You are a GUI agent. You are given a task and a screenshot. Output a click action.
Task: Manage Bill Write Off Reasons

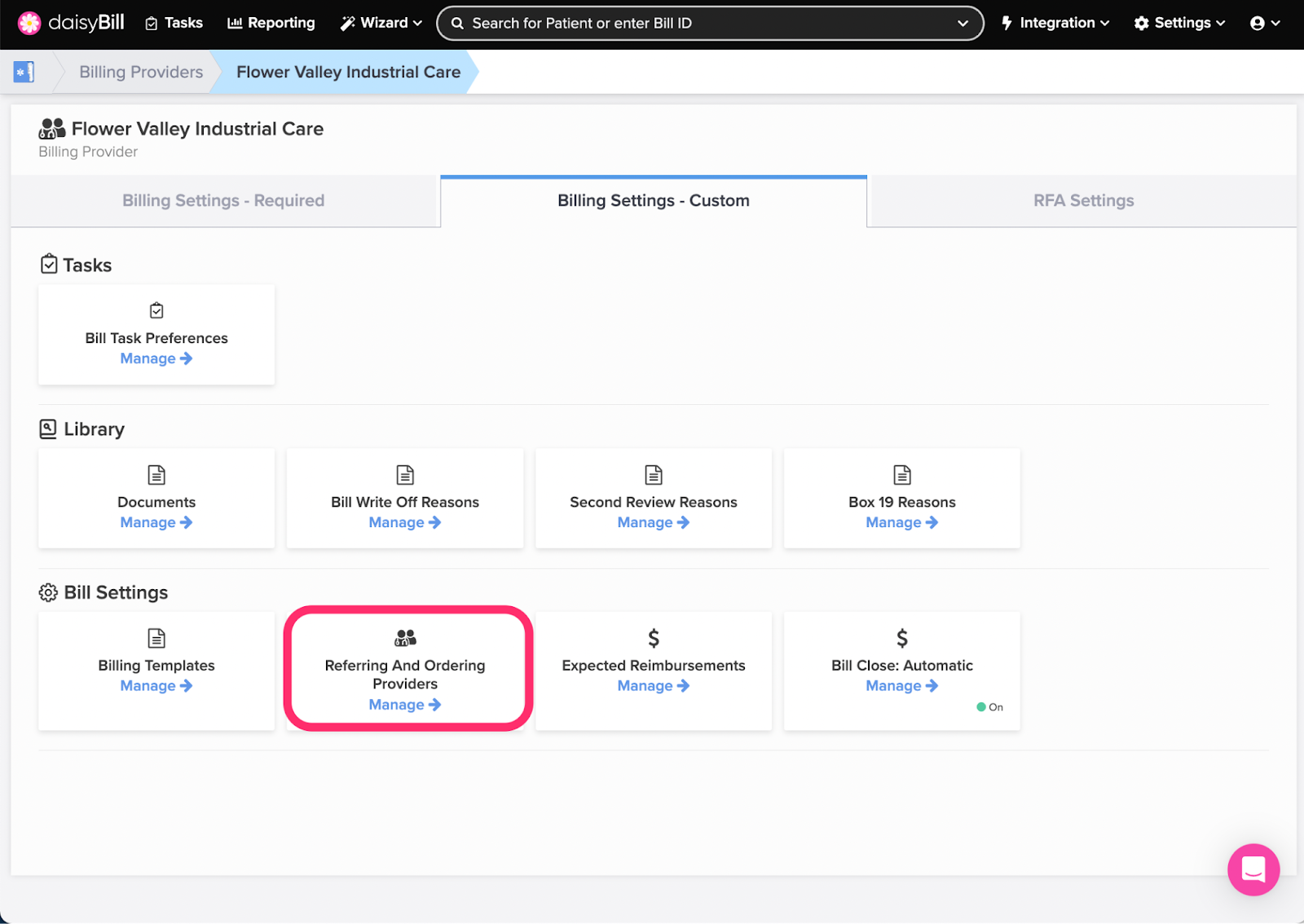click(405, 522)
